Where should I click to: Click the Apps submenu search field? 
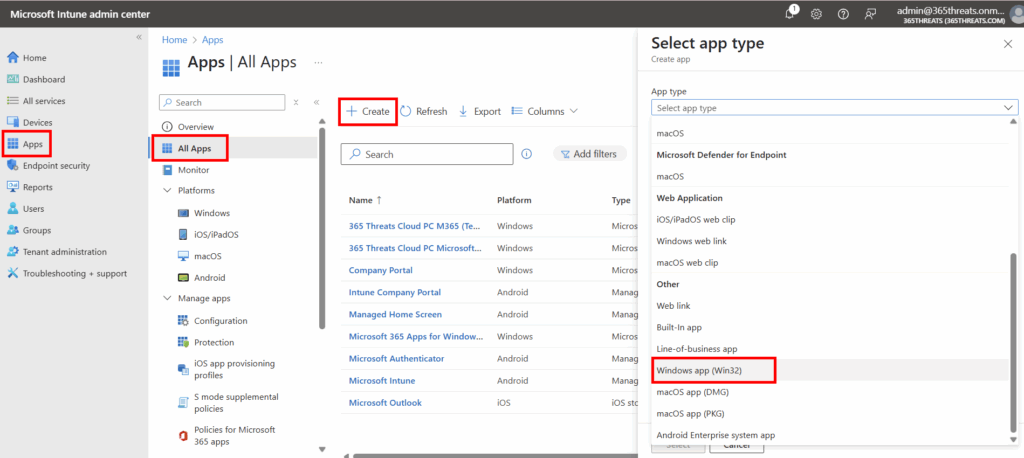coord(222,103)
